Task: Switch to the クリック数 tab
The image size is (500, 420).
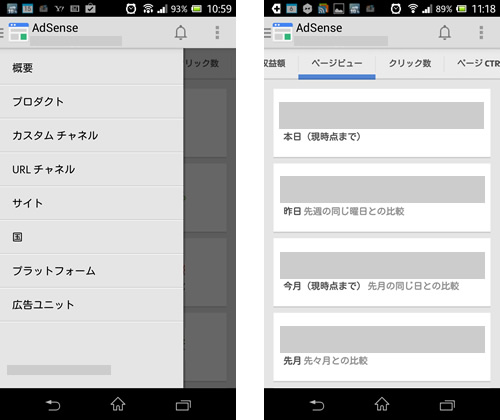Action: click(x=410, y=63)
